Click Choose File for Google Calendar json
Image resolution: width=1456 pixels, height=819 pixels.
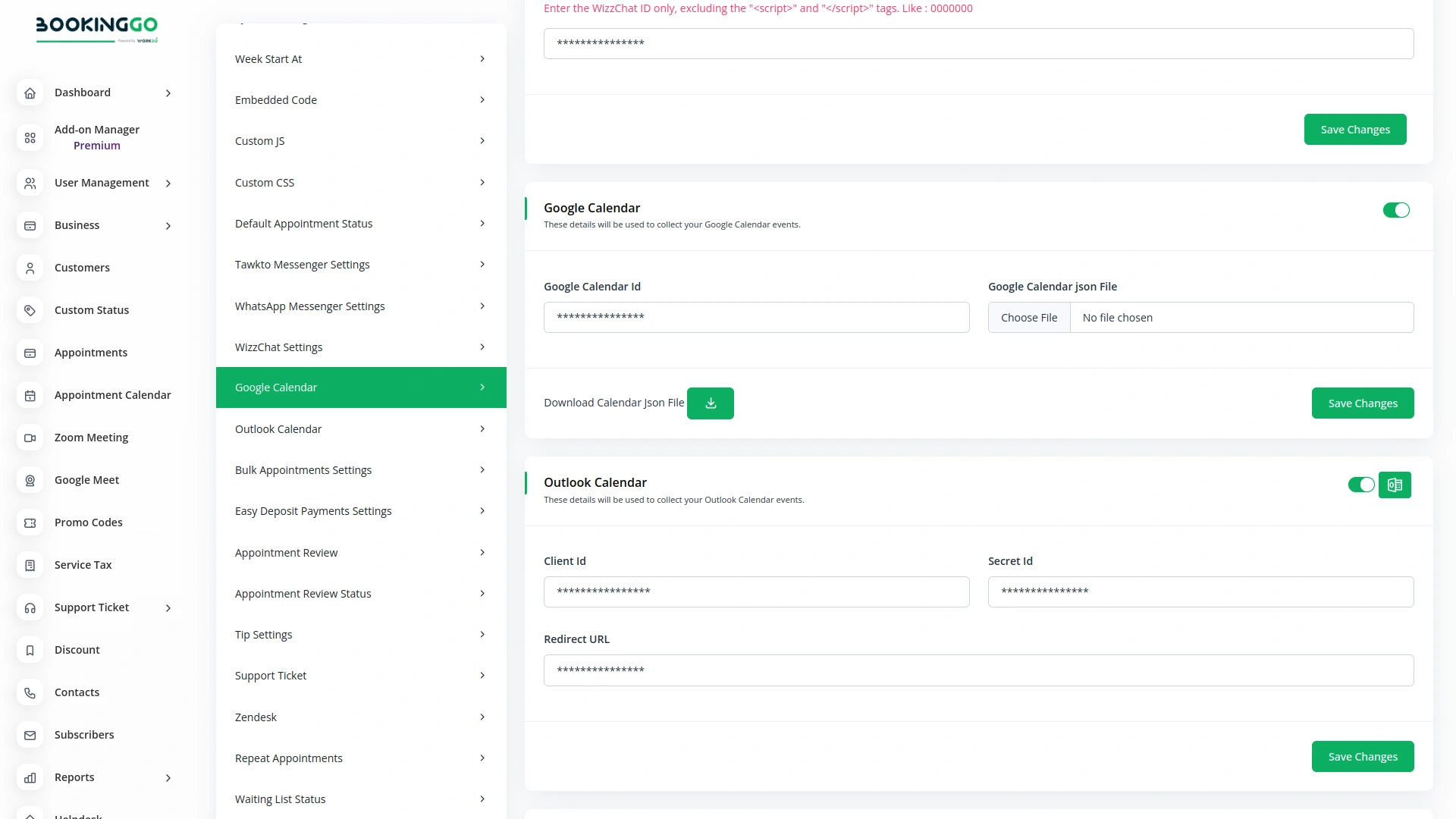1029,317
